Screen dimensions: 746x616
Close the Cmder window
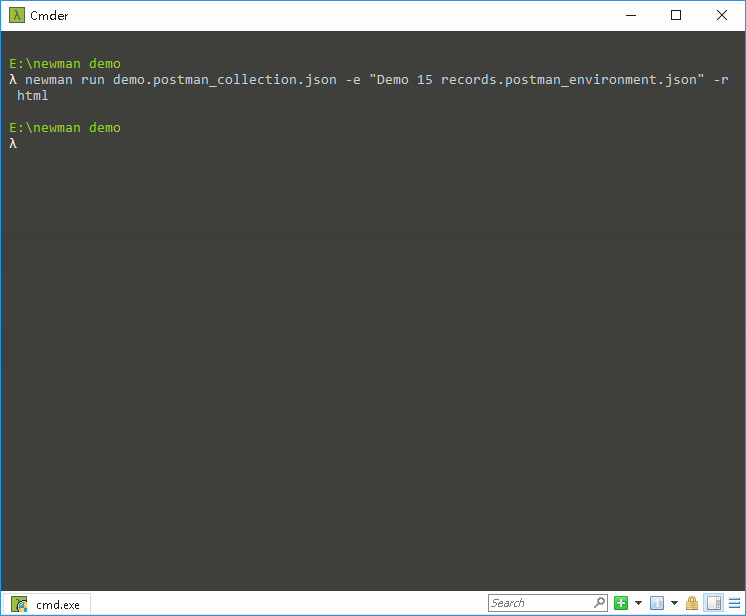click(722, 15)
